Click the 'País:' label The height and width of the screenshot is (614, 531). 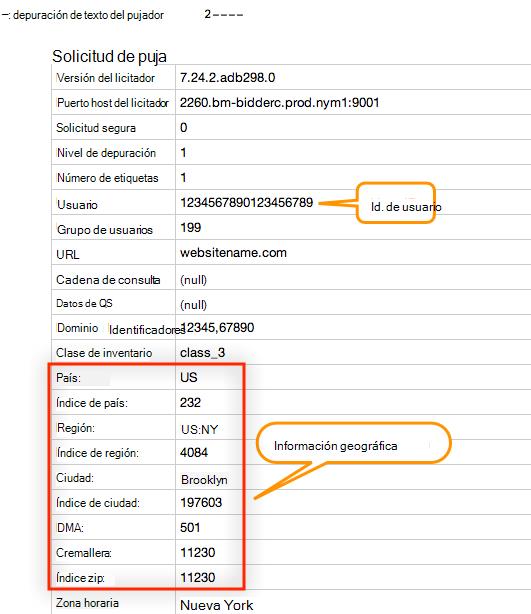tap(69, 378)
